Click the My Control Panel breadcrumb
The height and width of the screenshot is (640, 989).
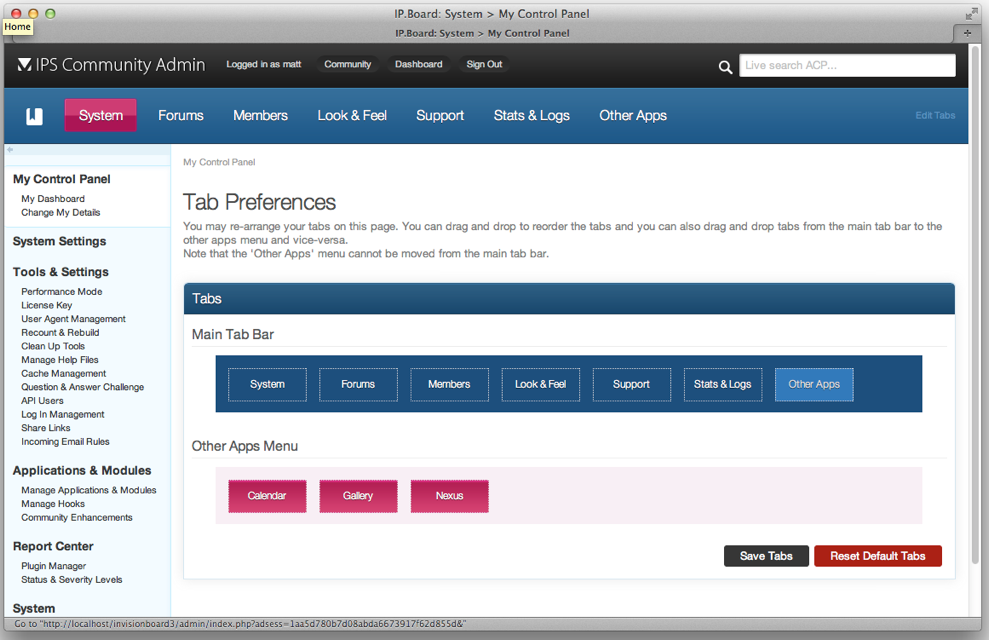pos(219,162)
